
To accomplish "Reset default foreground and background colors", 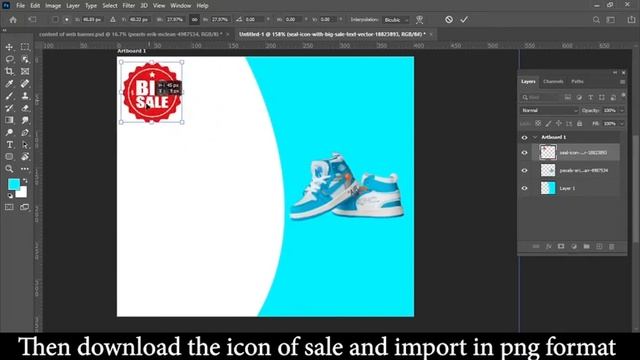I will pos(10,196).
